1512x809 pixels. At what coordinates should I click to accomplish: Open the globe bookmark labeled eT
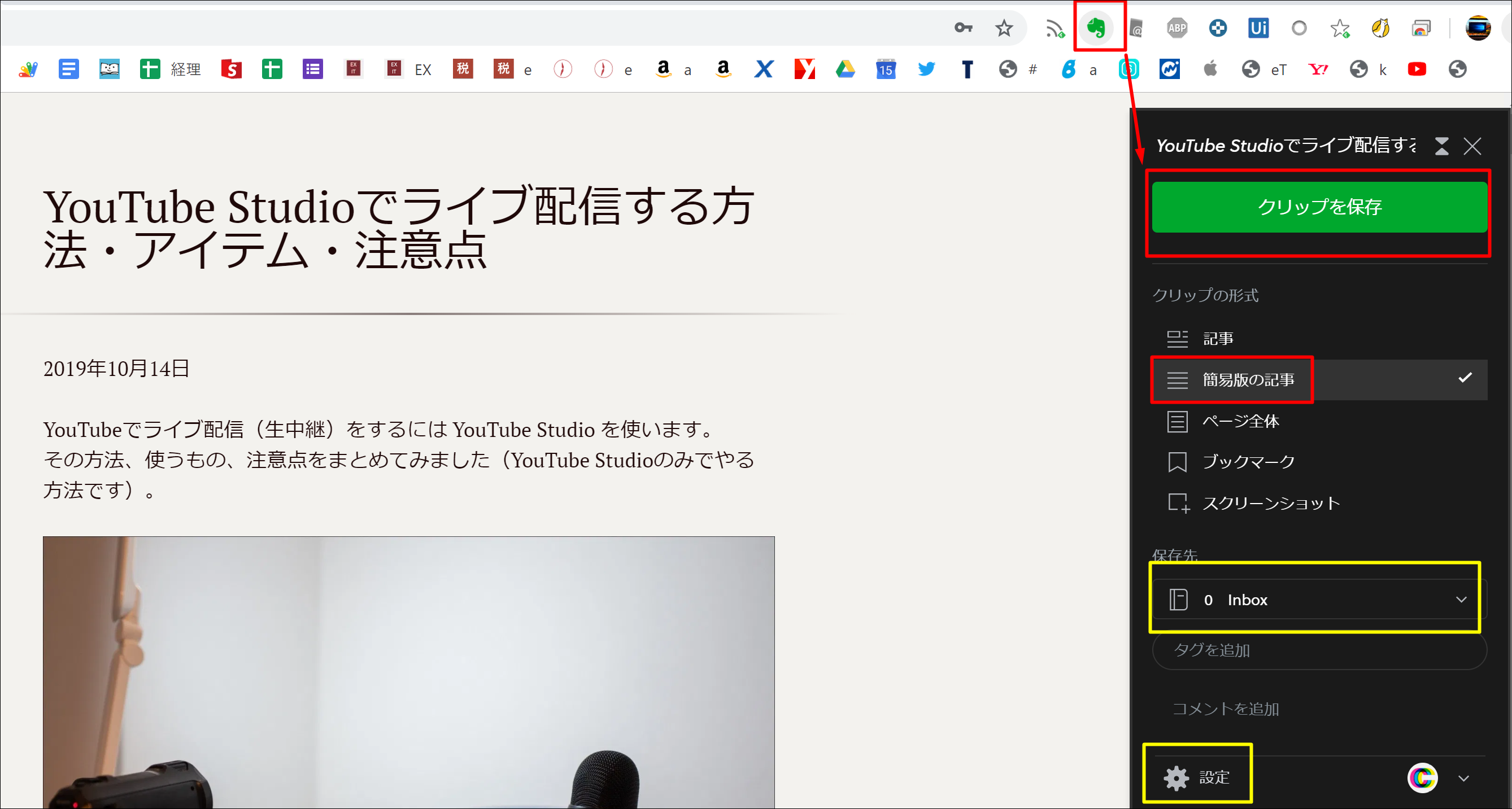(x=1263, y=69)
